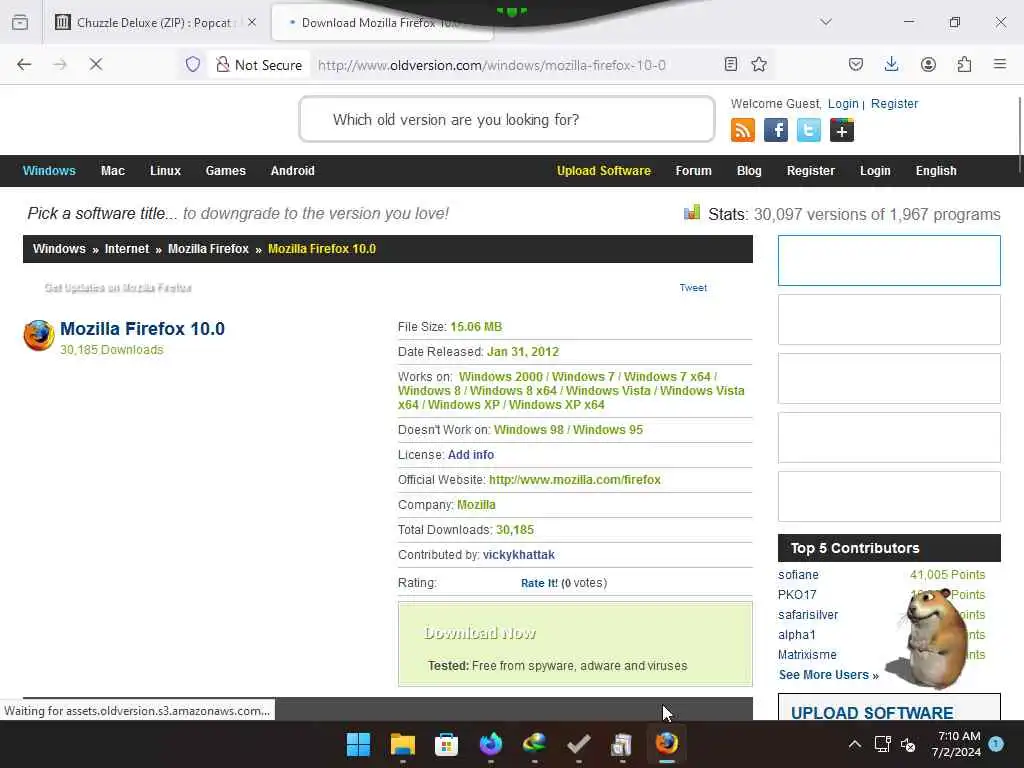Open the official mozilla.com/firefox website link
Viewport: 1024px width, 768px height.
tap(575, 479)
